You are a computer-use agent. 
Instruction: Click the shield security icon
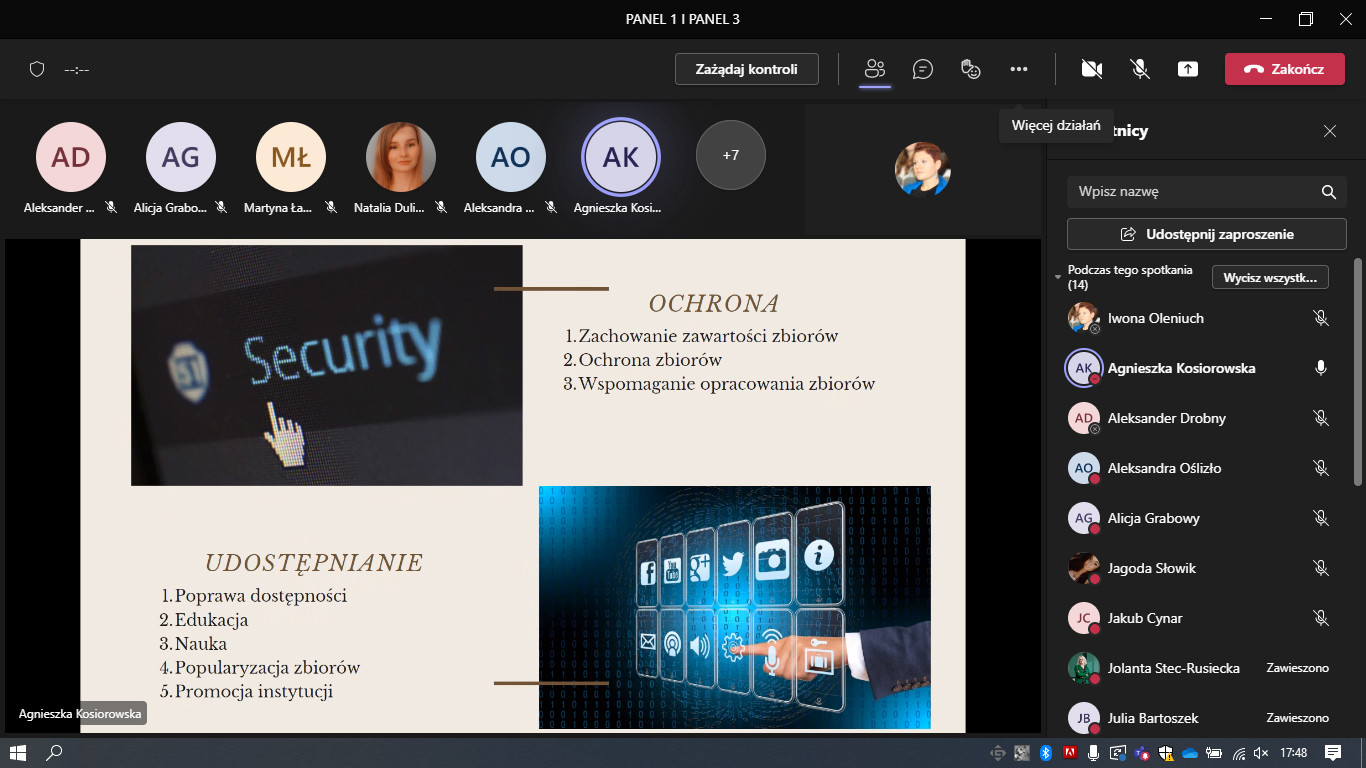[37, 69]
